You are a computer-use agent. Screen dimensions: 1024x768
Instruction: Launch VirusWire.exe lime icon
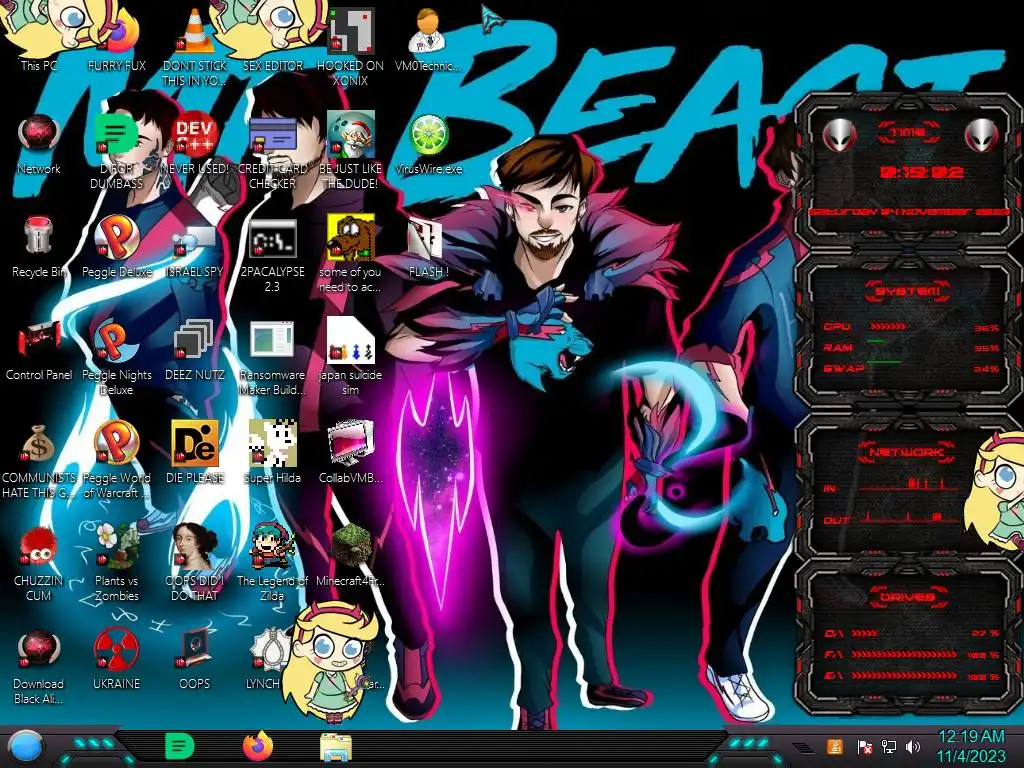pos(428,135)
